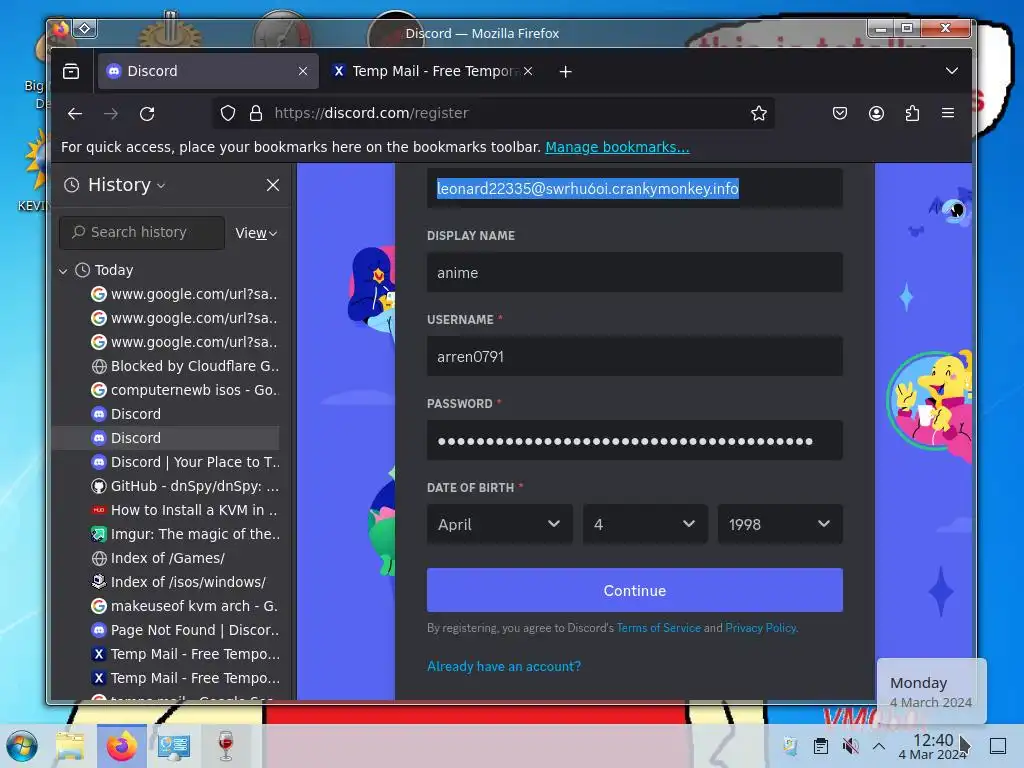Viewport: 1024px width, 768px height.
Task: Click the Username field arren0791
Action: click(634, 356)
